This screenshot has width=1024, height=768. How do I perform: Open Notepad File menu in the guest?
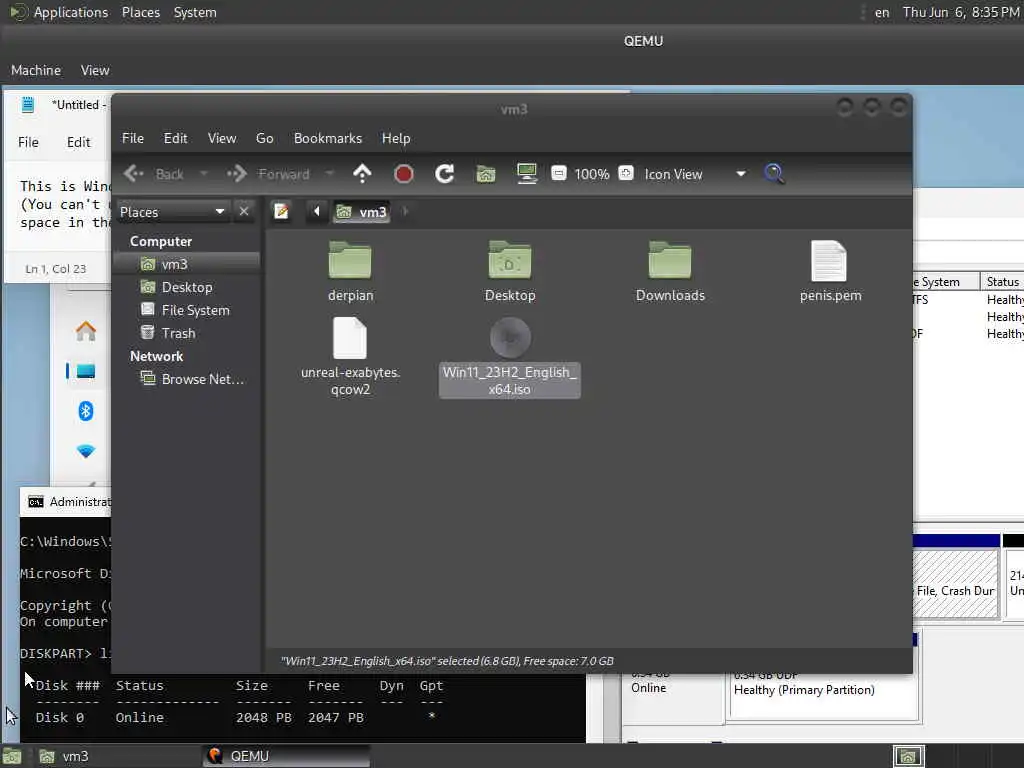28,142
